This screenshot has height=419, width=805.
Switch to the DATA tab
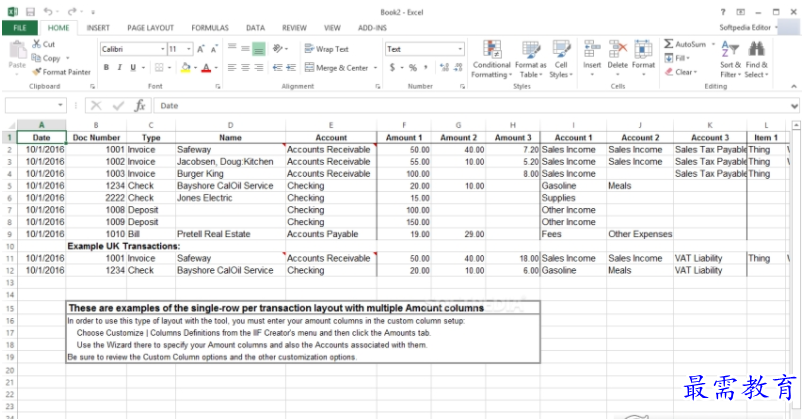point(255,28)
